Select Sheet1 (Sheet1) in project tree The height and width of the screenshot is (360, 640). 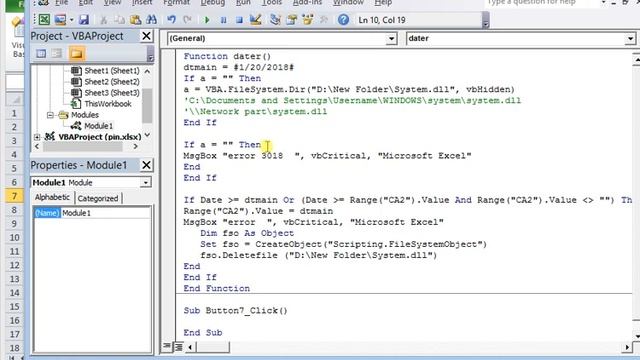(111, 71)
